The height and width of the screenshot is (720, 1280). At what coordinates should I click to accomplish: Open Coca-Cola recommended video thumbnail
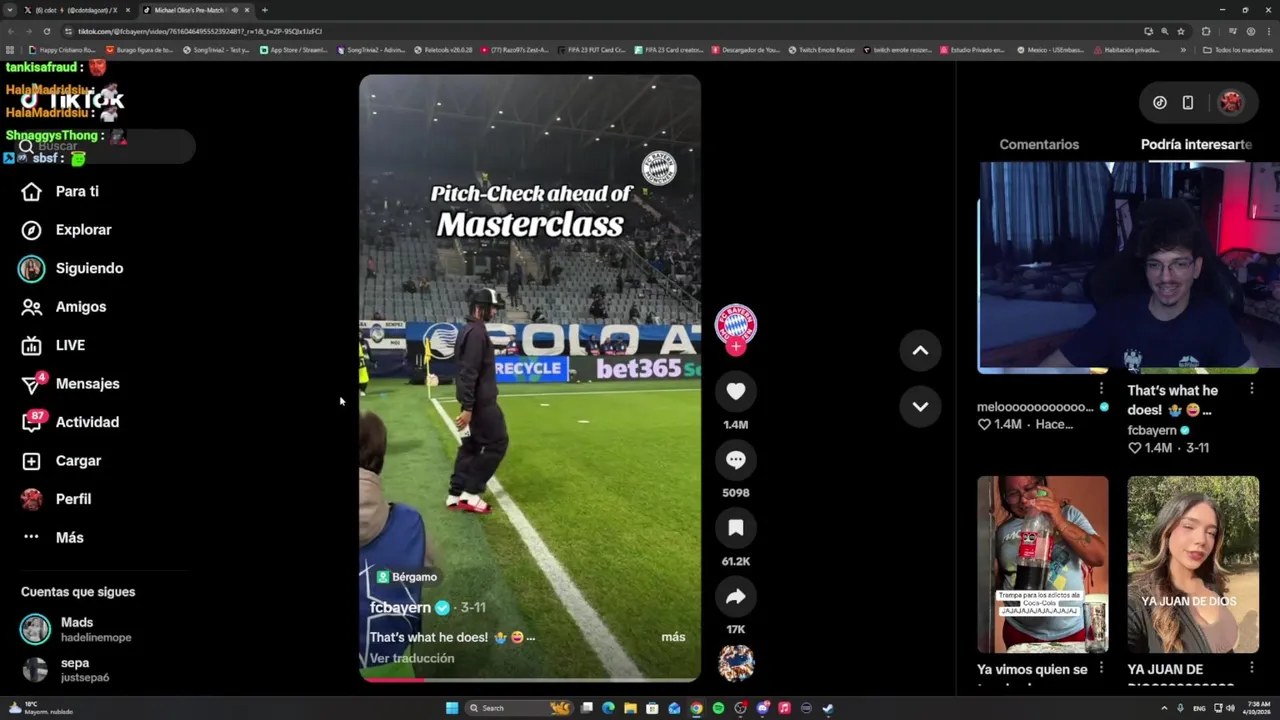[1043, 564]
